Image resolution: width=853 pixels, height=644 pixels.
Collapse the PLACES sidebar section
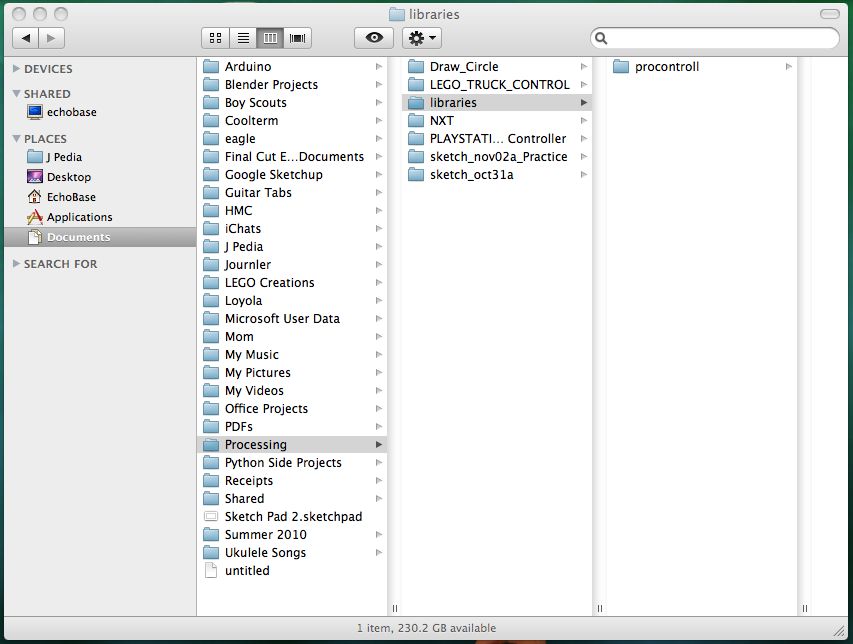click(16, 139)
